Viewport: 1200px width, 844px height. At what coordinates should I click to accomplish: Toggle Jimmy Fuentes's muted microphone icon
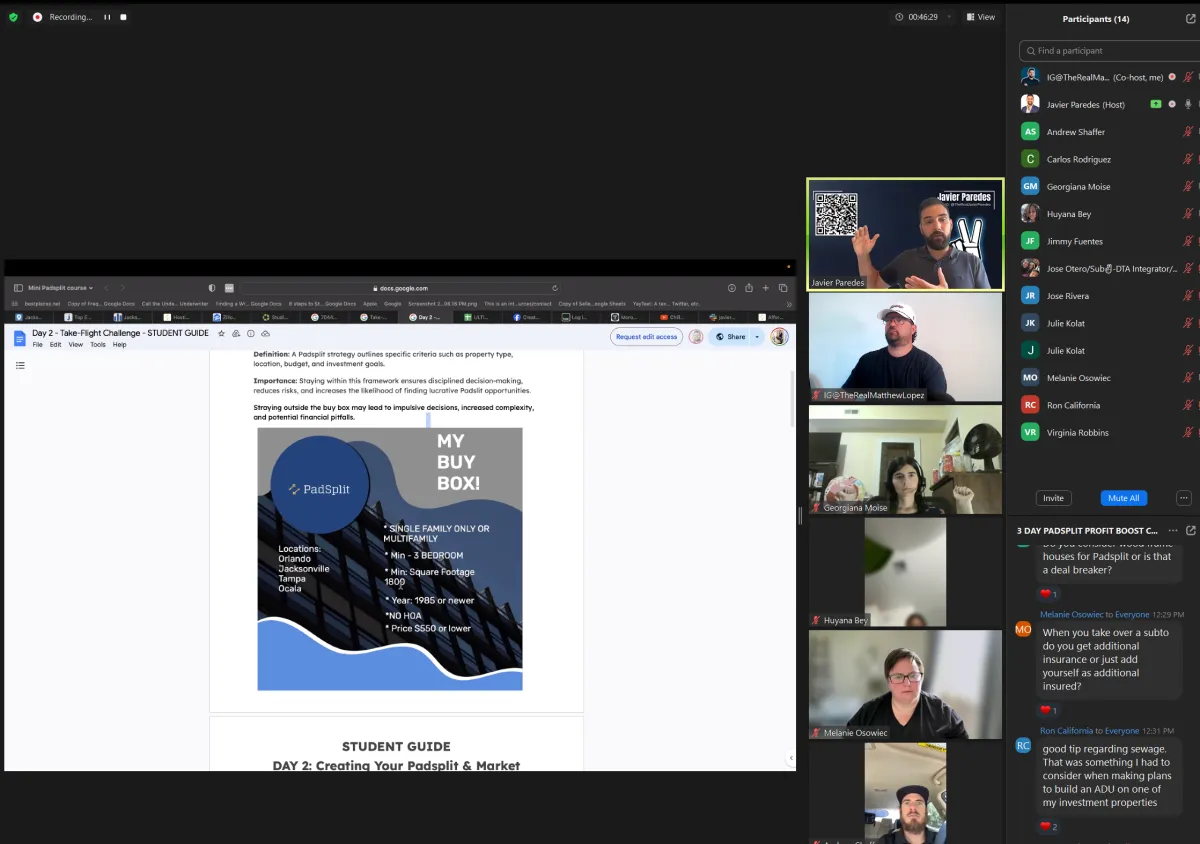[1188, 241]
